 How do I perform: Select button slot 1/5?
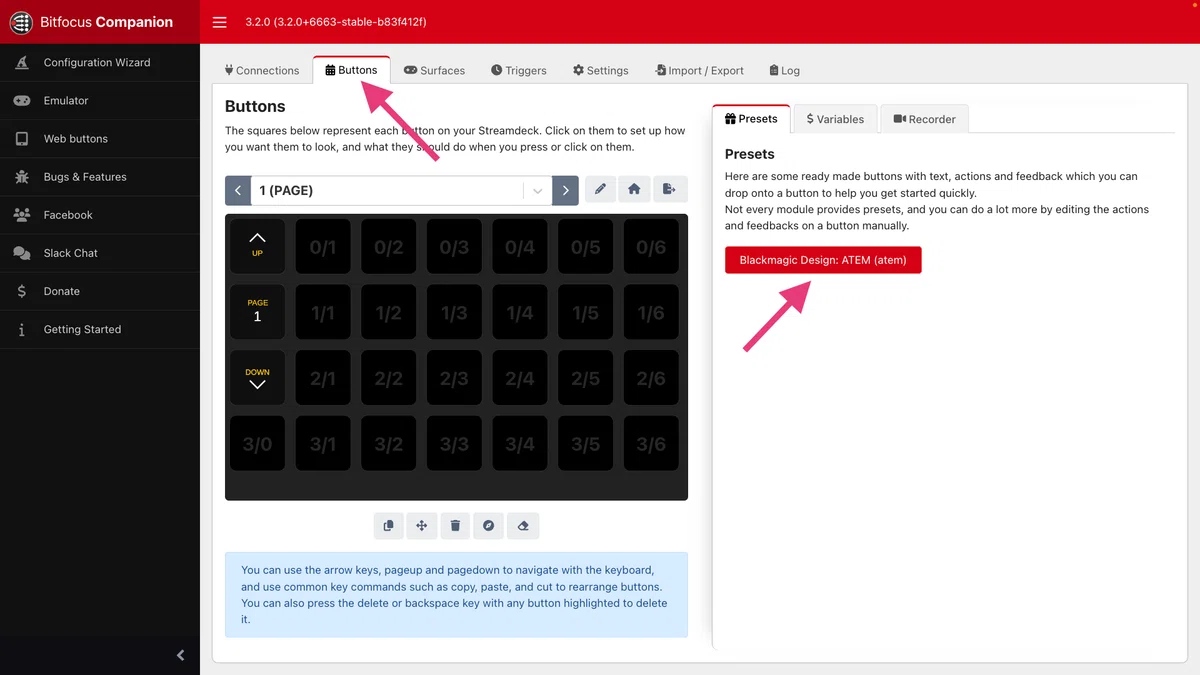(586, 311)
